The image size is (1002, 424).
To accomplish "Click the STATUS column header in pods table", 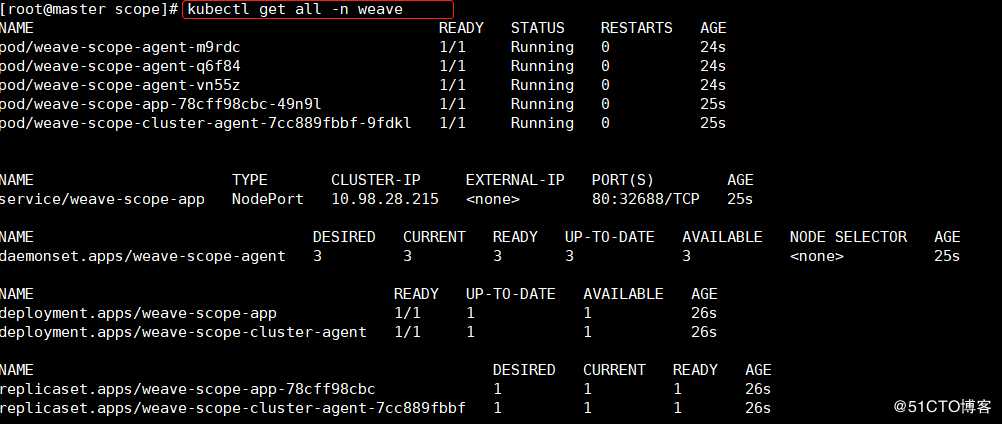I will pyautogui.click(x=537, y=28).
